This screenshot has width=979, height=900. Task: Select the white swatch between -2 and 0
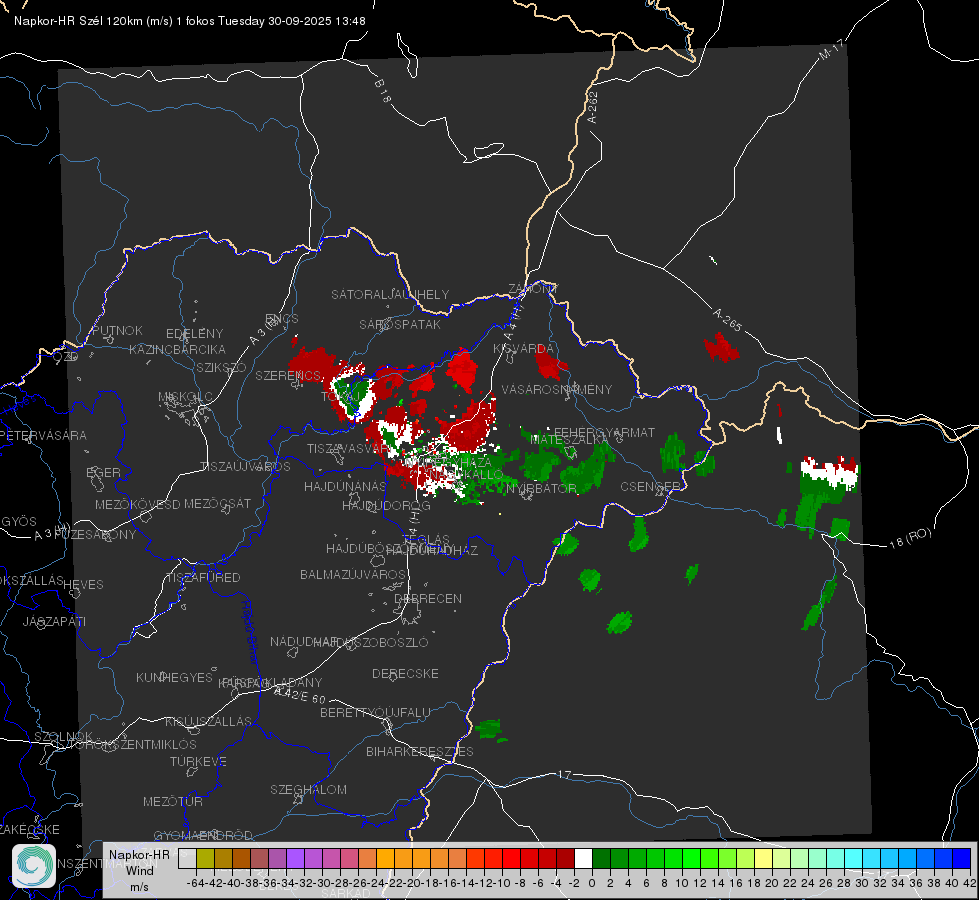(x=583, y=859)
